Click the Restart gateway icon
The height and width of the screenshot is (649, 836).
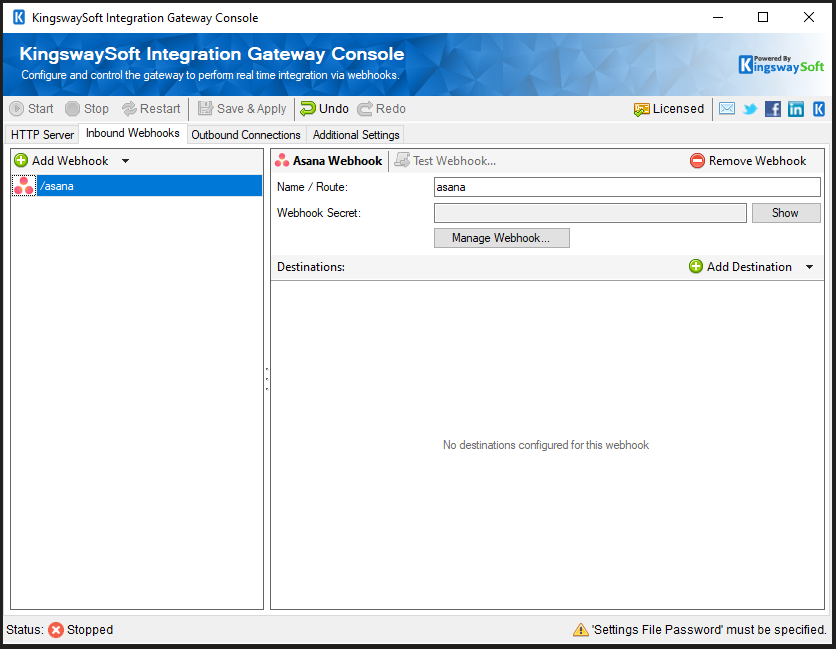pyautogui.click(x=150, y=109)
